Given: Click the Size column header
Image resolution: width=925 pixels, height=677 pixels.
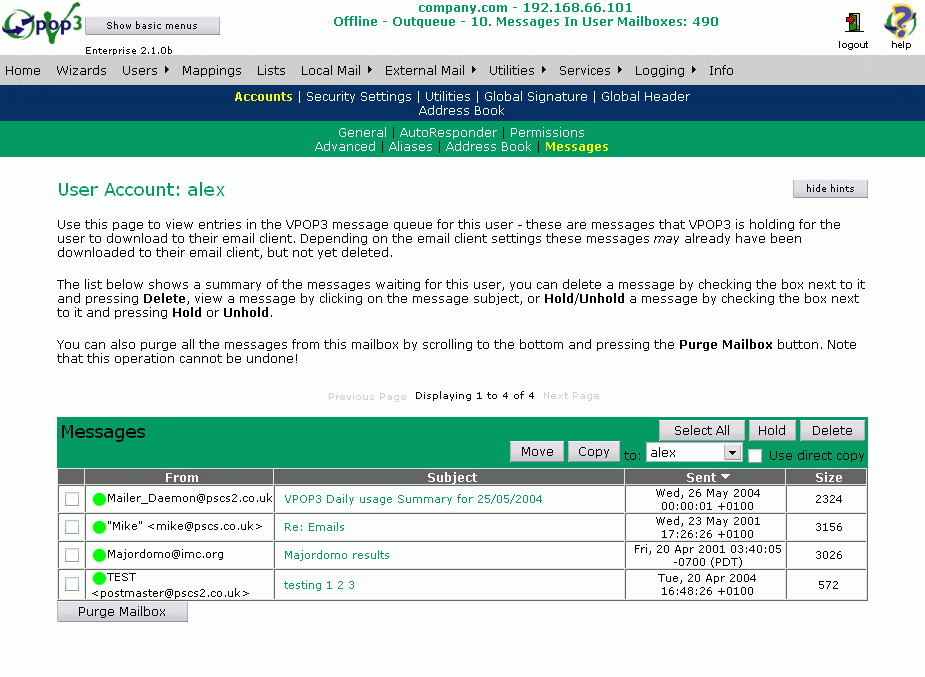Looking at the screenshot, I should (x=827, y=477).
